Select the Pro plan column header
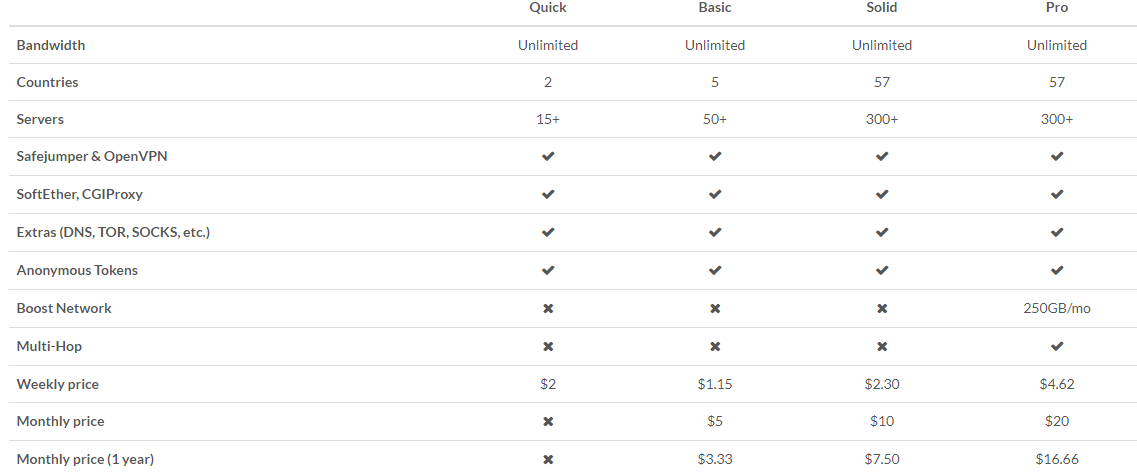This screenshot has width=1137, height=473. point(1057,8)
